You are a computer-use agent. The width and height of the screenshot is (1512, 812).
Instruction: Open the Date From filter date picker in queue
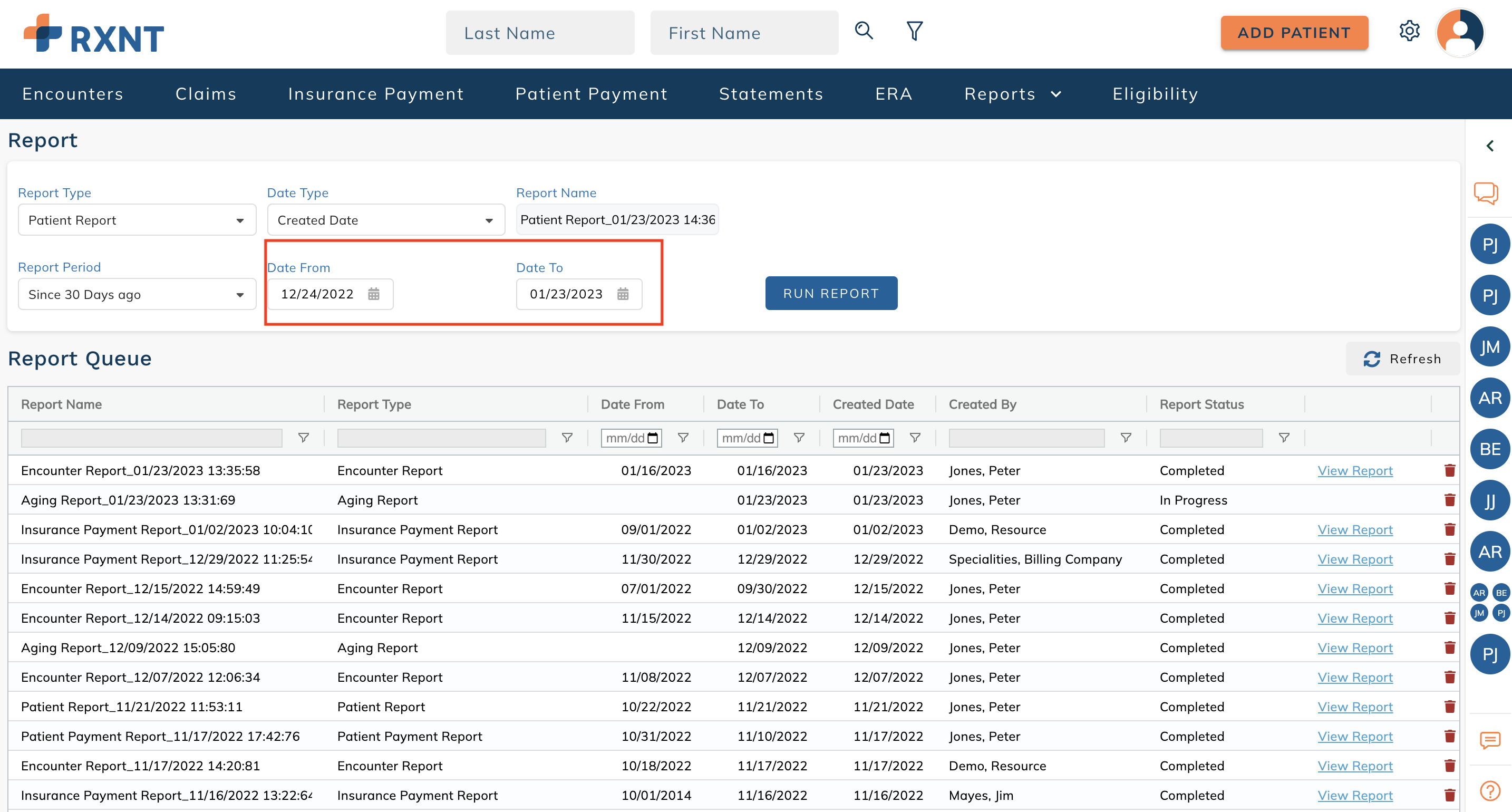point(653,438)
